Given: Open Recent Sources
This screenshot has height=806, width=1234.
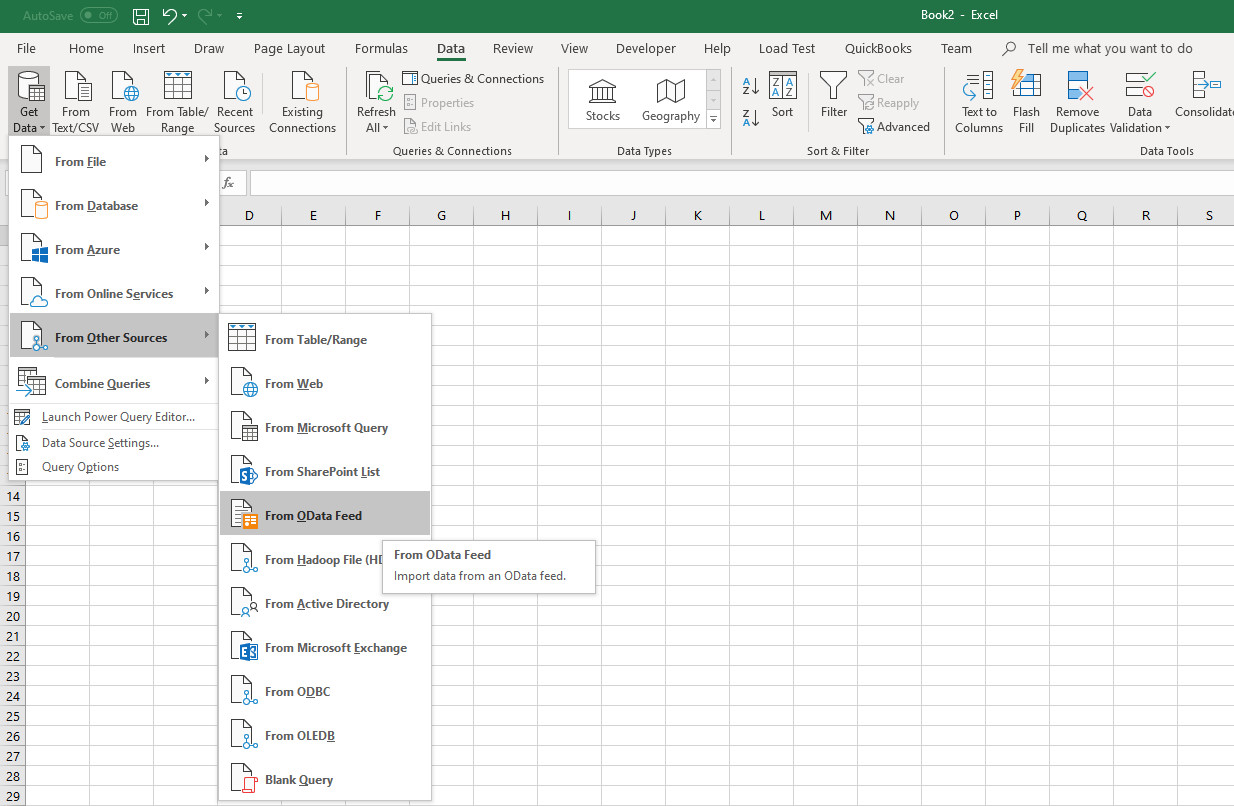Looking at the screenshot, I should click(x=235, y=102).
